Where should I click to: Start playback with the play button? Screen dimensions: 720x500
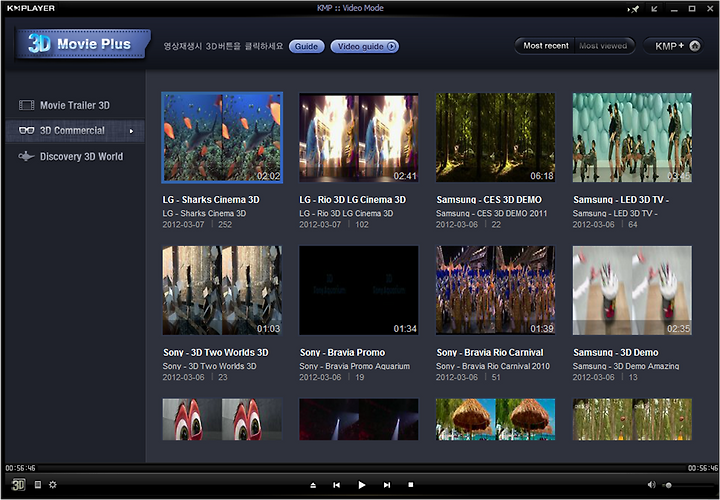[x=361, y=485]
